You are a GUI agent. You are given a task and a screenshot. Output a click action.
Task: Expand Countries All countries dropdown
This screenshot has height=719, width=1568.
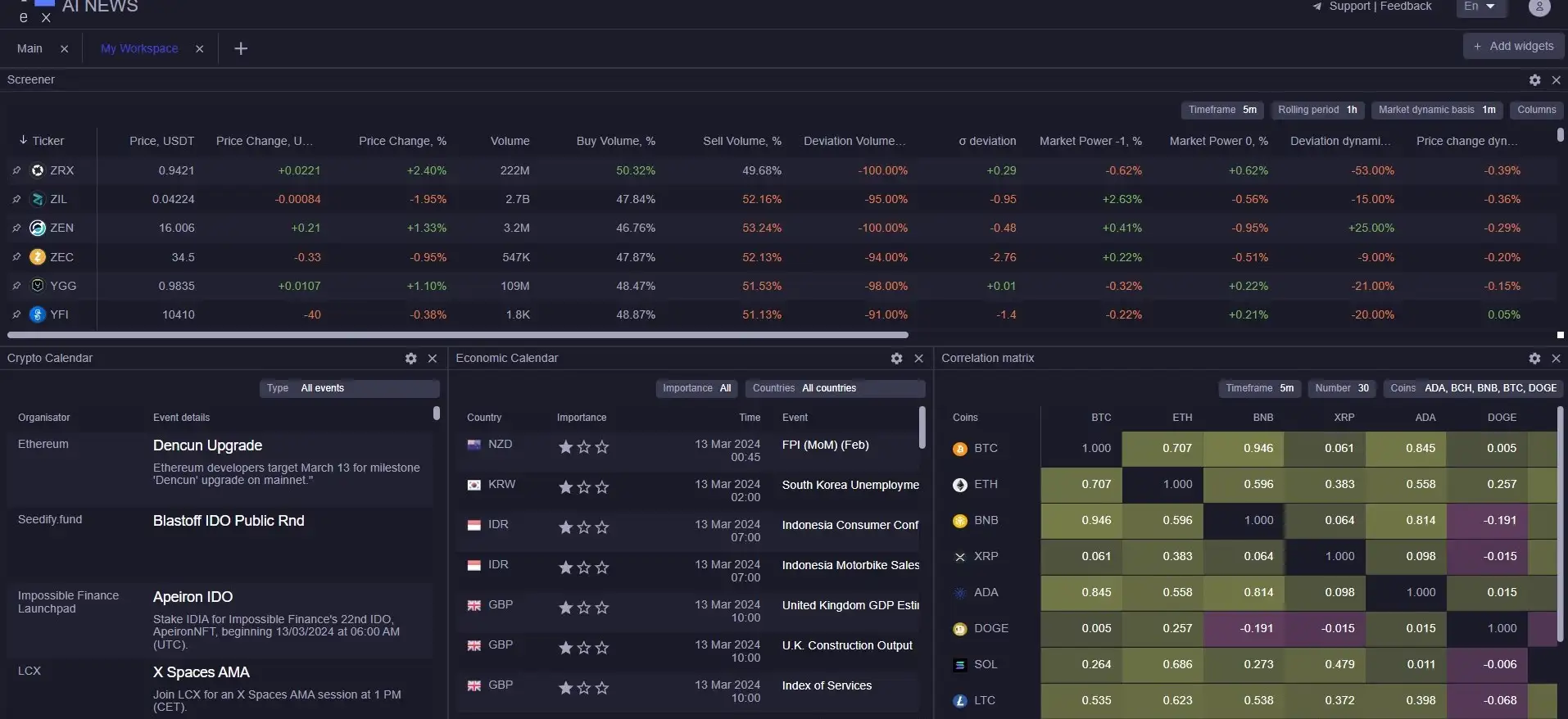[x=834, y=388]
